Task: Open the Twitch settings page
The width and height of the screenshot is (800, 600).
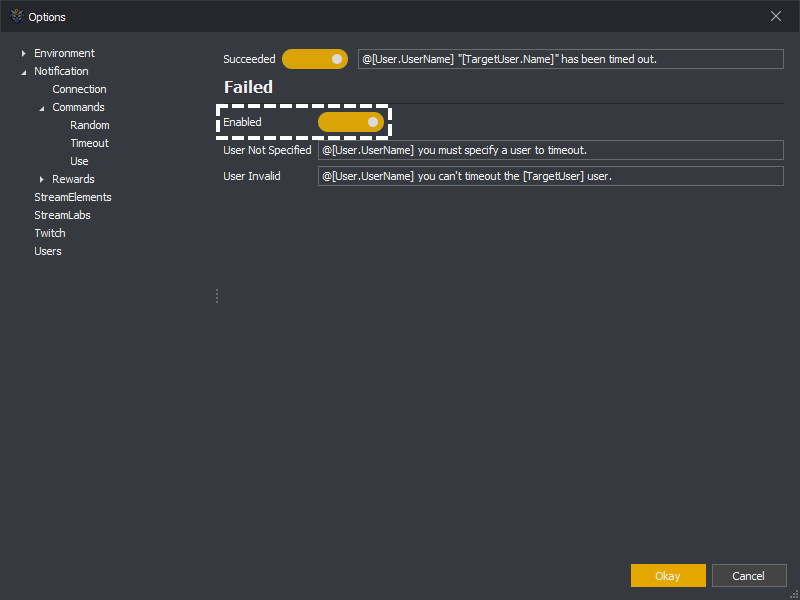Action: click(50, 233)
